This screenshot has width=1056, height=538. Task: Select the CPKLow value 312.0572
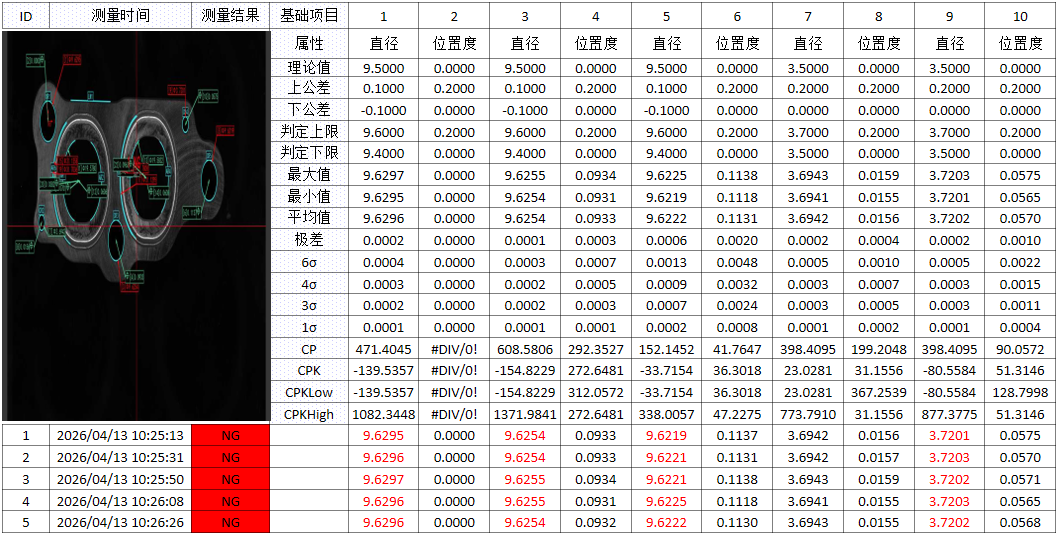click(596, 392)
